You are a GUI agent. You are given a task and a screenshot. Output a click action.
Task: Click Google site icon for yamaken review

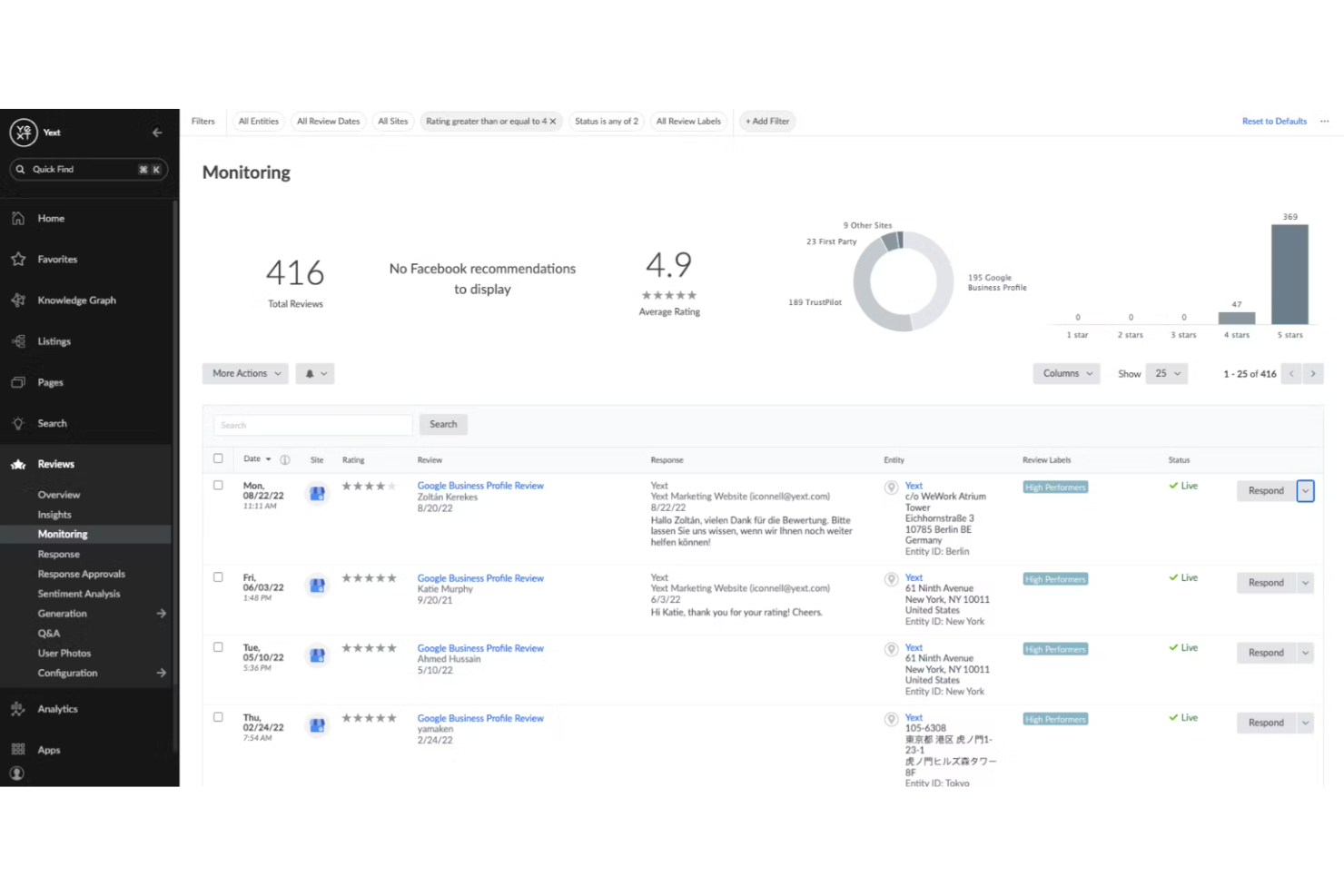(317, 725)
